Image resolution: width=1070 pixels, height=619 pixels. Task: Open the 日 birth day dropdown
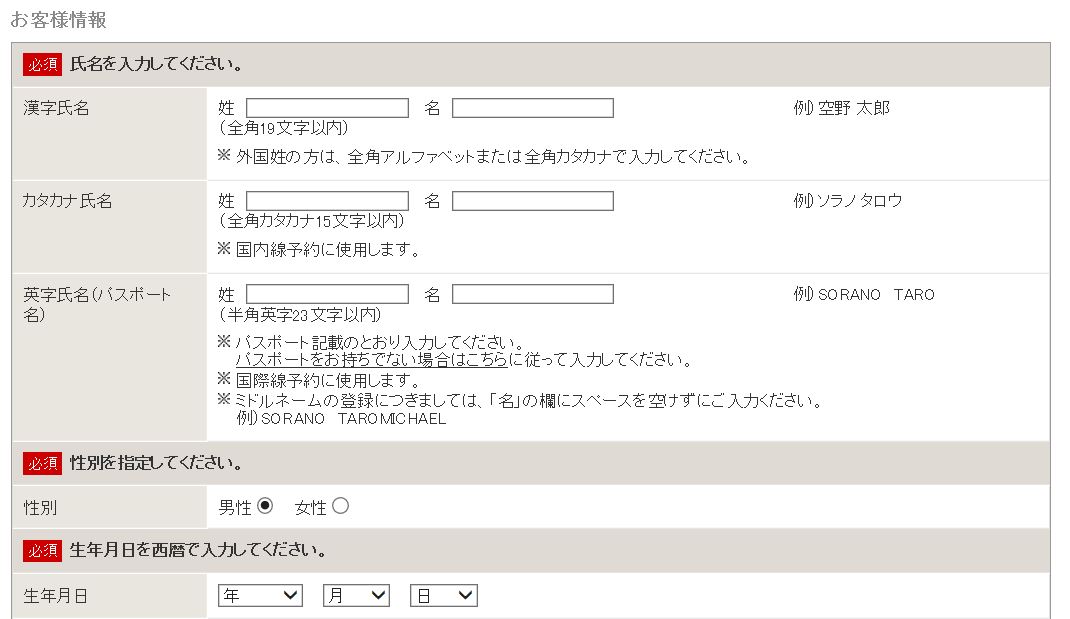(444, 596)
